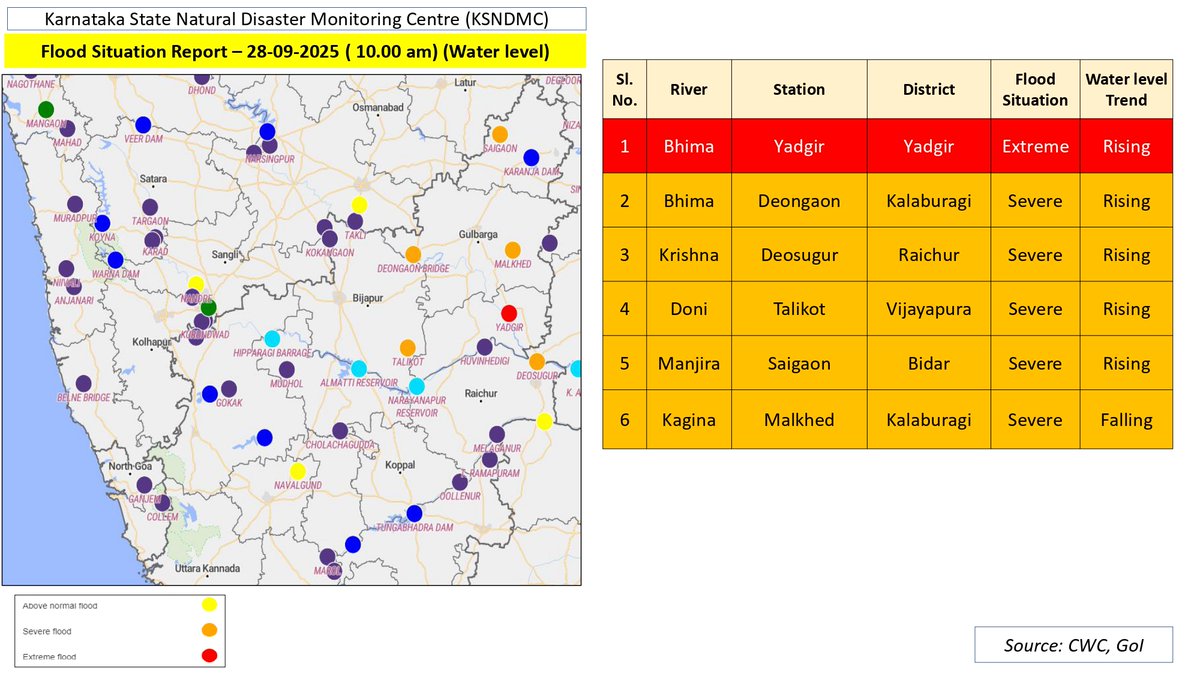This screenshot has width=1200, height=675.
Task: Open the River column header filter
Action: tap(689, 88)
